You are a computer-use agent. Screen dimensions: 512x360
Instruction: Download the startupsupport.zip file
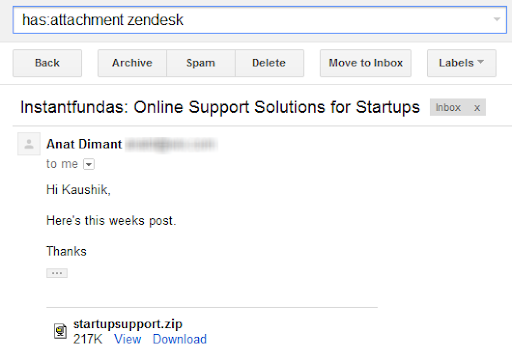(x=180, y=339)
